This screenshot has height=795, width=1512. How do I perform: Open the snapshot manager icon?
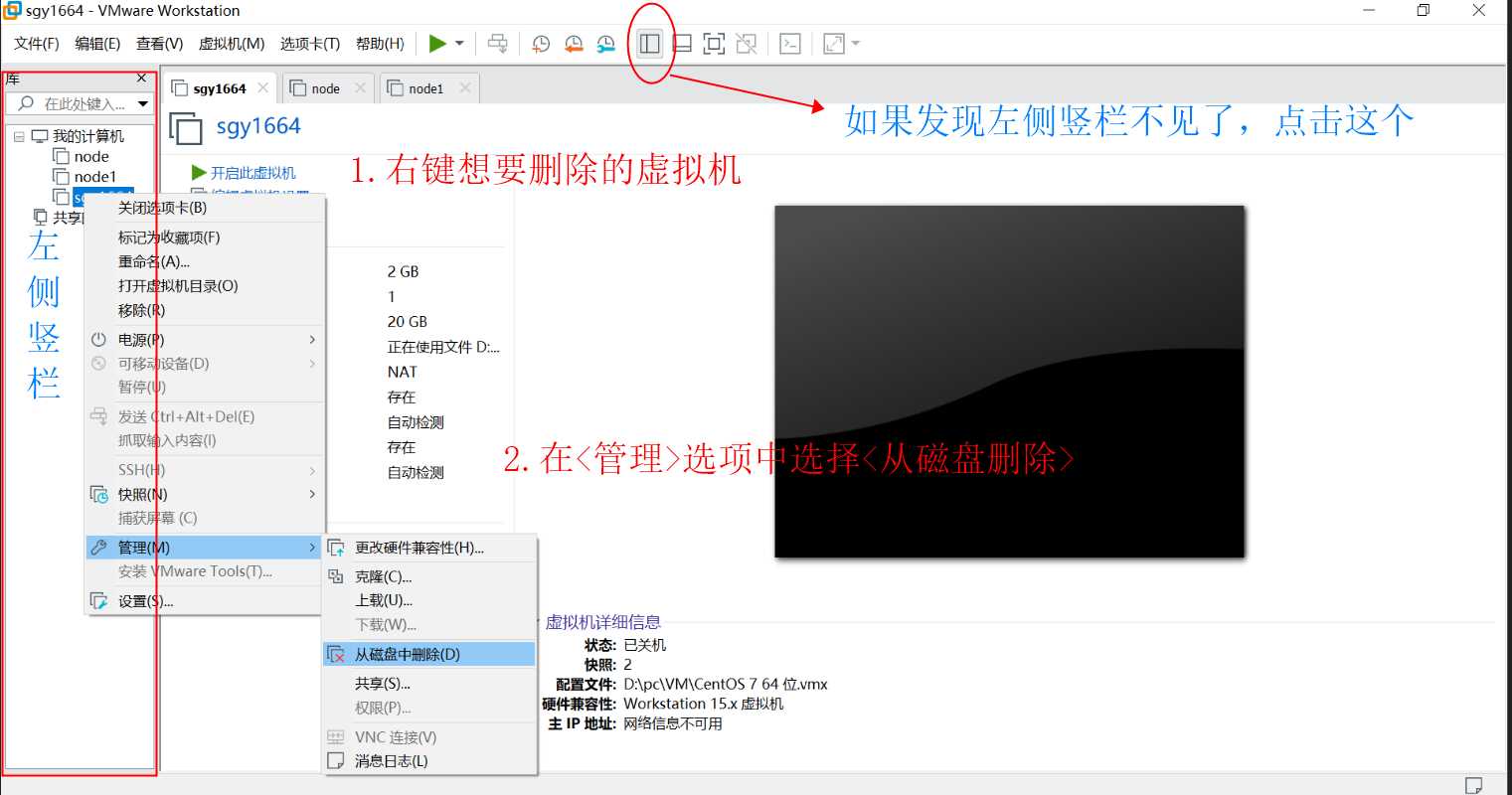coord(605,44)
